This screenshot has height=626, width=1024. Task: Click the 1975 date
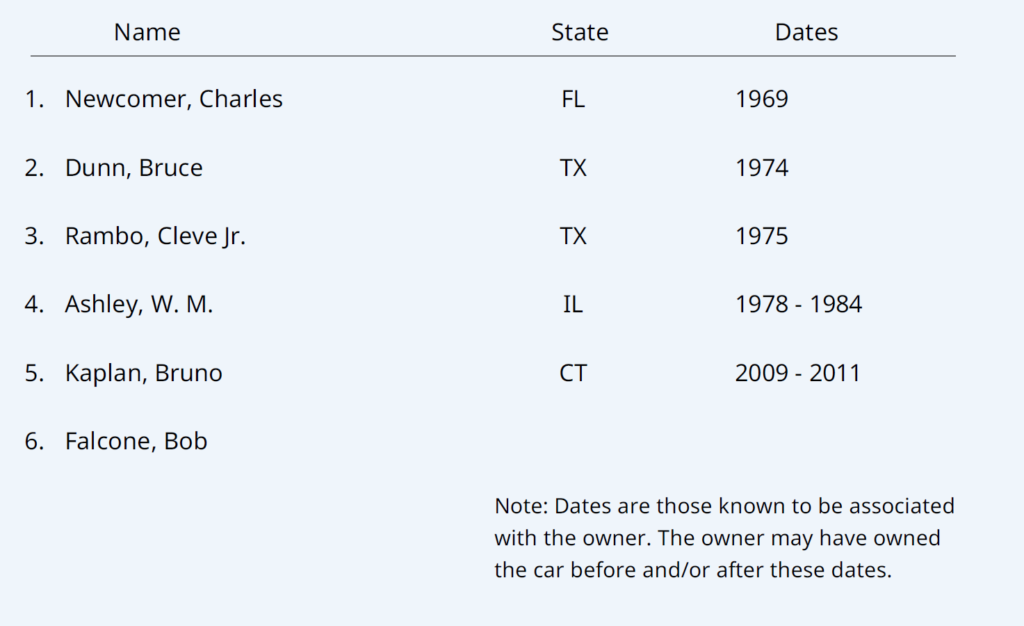(761, 236)
